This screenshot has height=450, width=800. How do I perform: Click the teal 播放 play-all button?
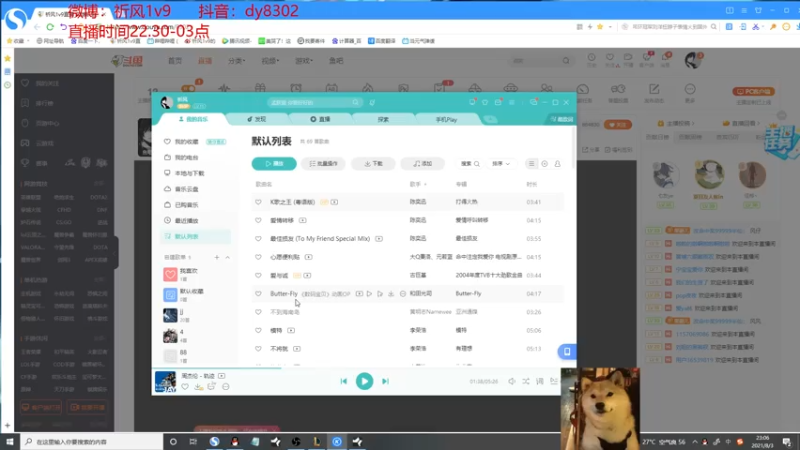pyautogui.click(x=274, y=164)
